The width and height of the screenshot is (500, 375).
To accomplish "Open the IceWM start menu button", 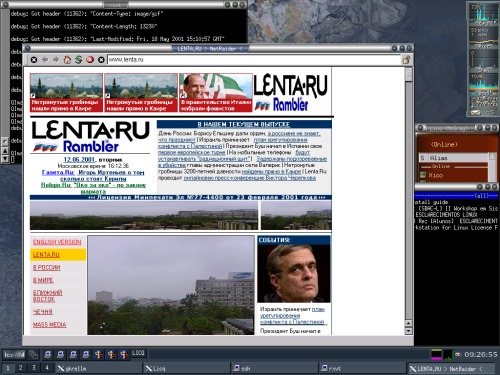I will pyautogui.click(x=14, y=355).
